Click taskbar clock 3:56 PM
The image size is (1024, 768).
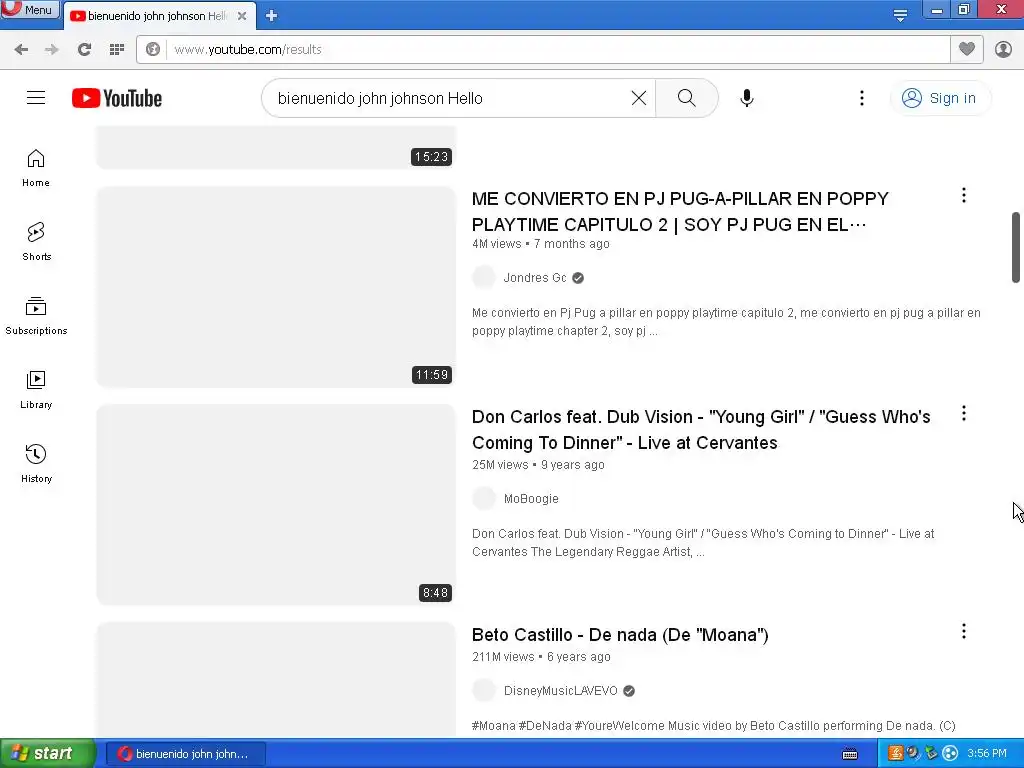point(987,754)
